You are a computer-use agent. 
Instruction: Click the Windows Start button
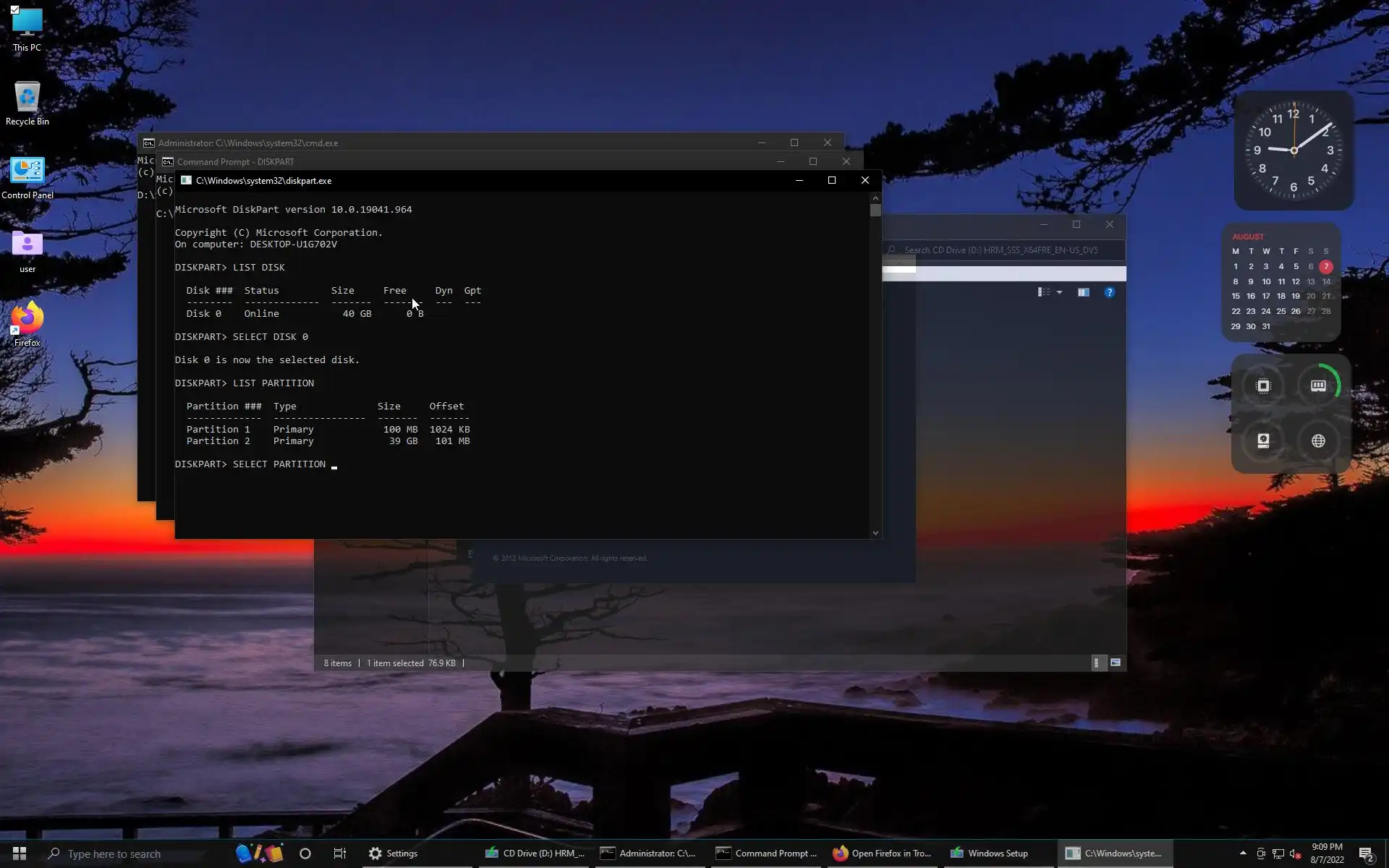click(x=20, y=854)
